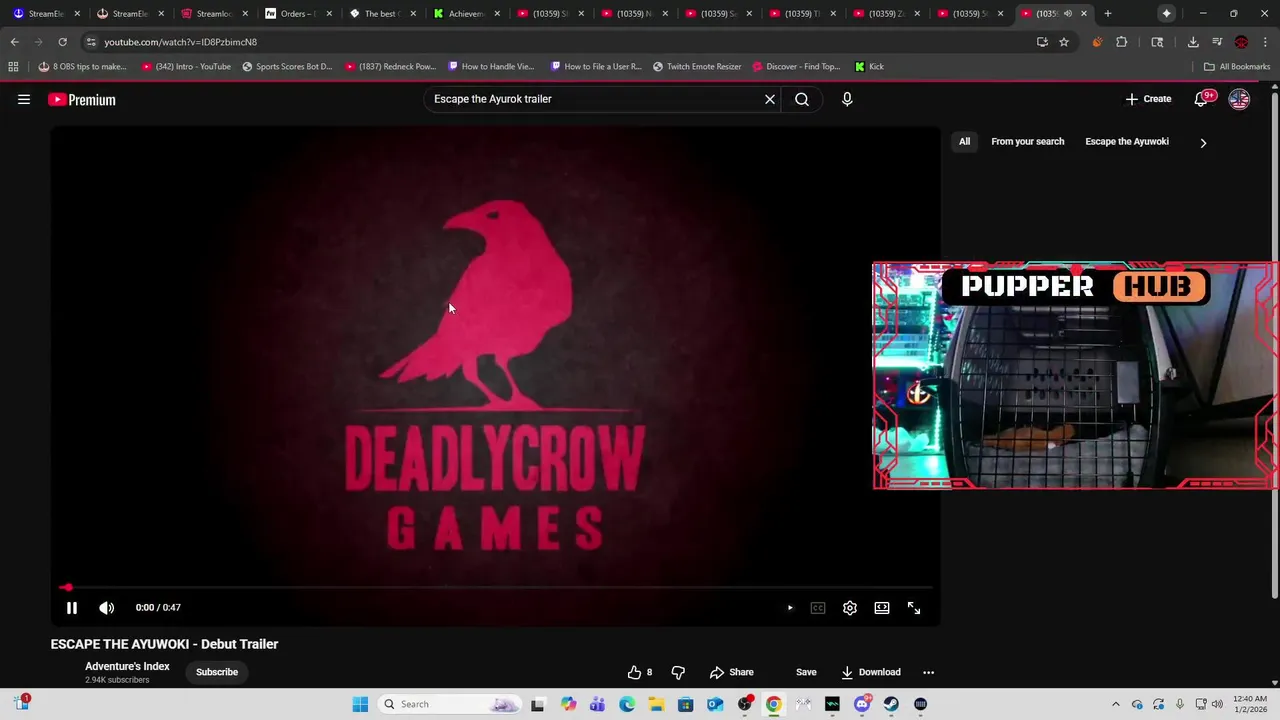Switch to the Orders tab
Viewport: 1280px width, 720px height.
(x=299, y=14)
